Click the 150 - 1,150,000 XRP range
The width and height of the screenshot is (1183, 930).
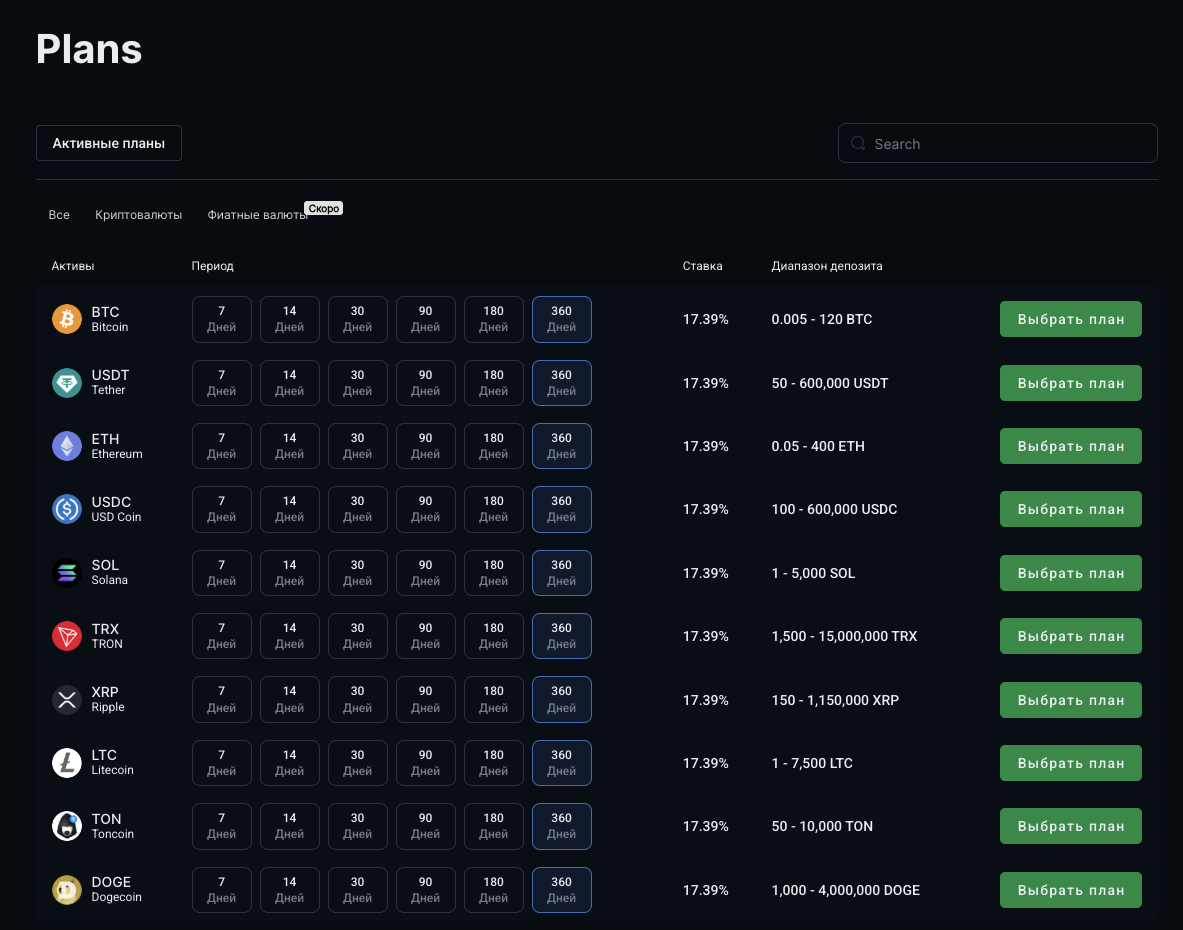[835, 700]
